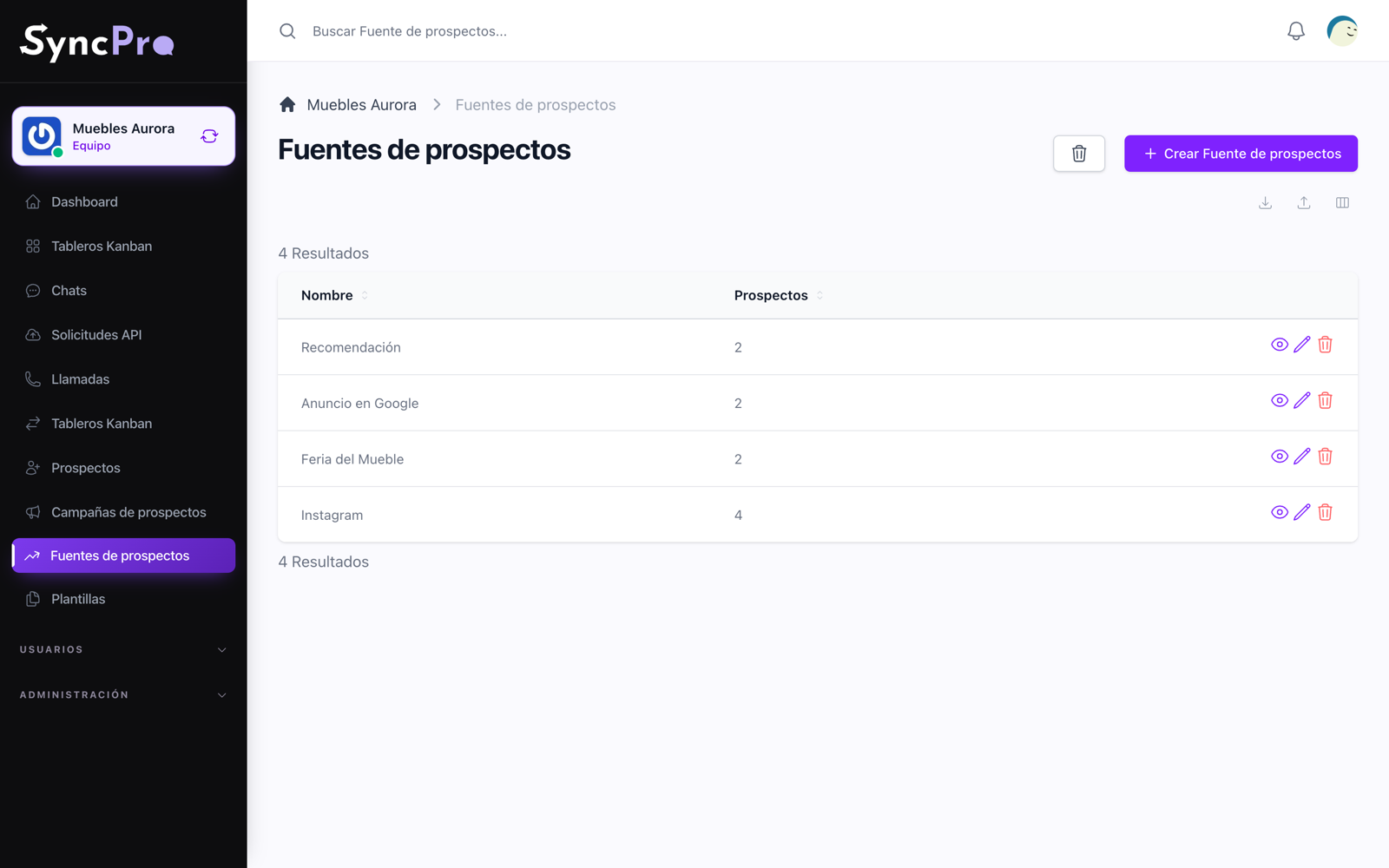
Task: Expand the ADMINISTRACIÓN section
Action: click(x=123, y=694)
